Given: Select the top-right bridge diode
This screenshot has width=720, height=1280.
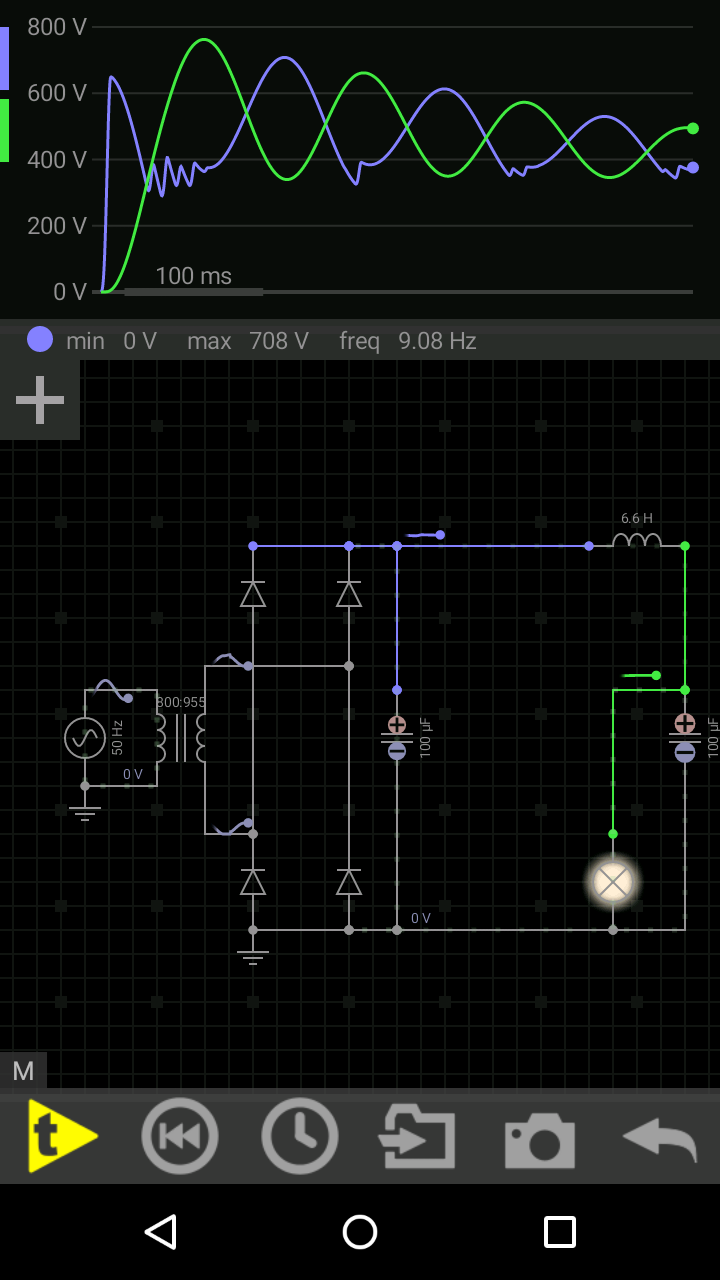Looking at the screenshot, I should (x=349, y=594).
